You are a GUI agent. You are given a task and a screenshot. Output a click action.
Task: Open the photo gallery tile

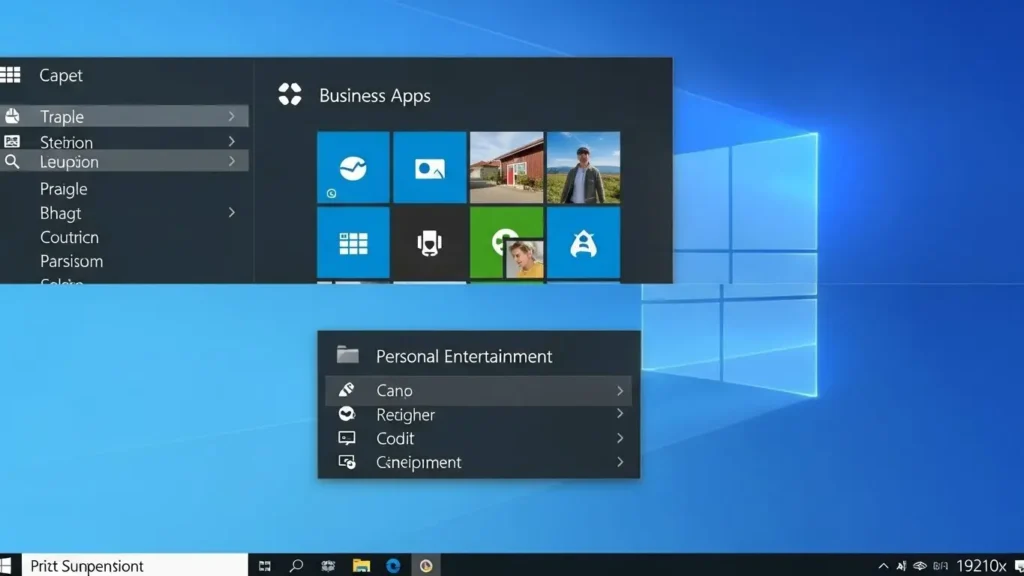tap(430, 168)
